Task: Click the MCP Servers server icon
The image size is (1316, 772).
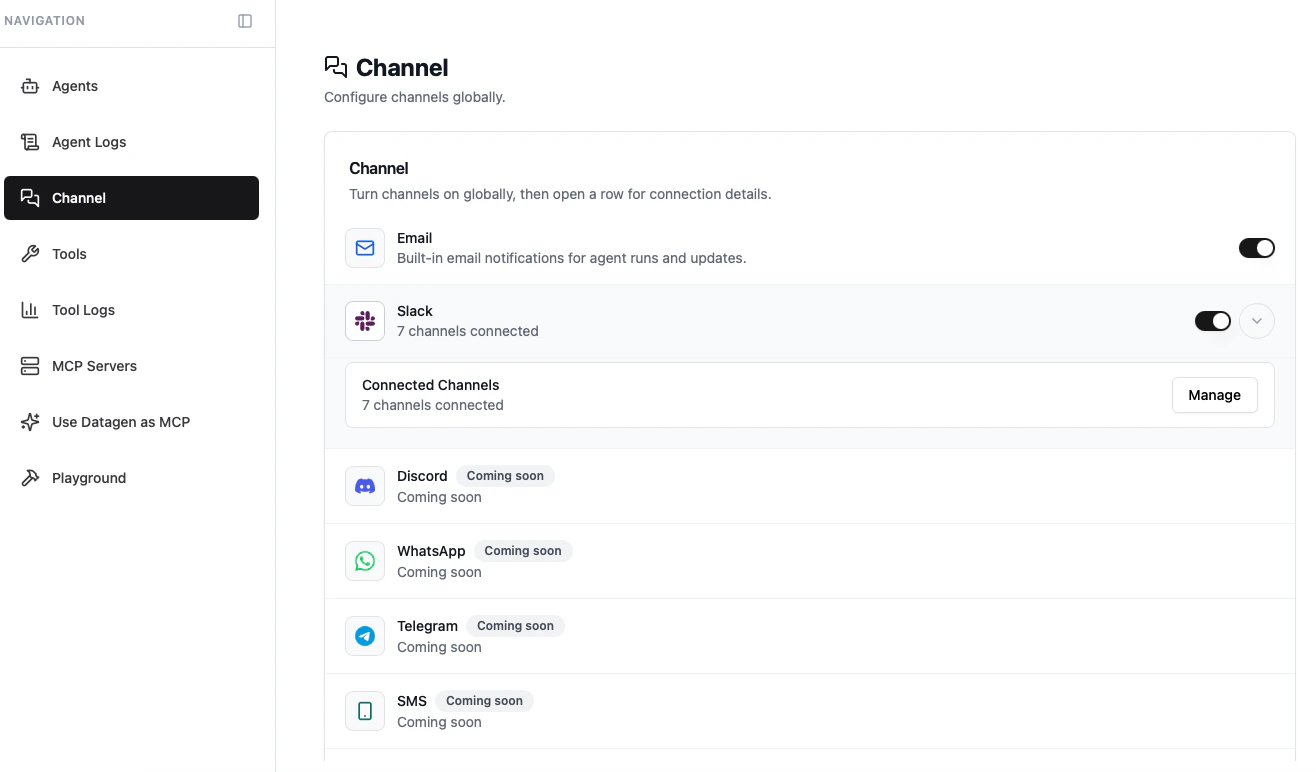Action: point(30,366)
